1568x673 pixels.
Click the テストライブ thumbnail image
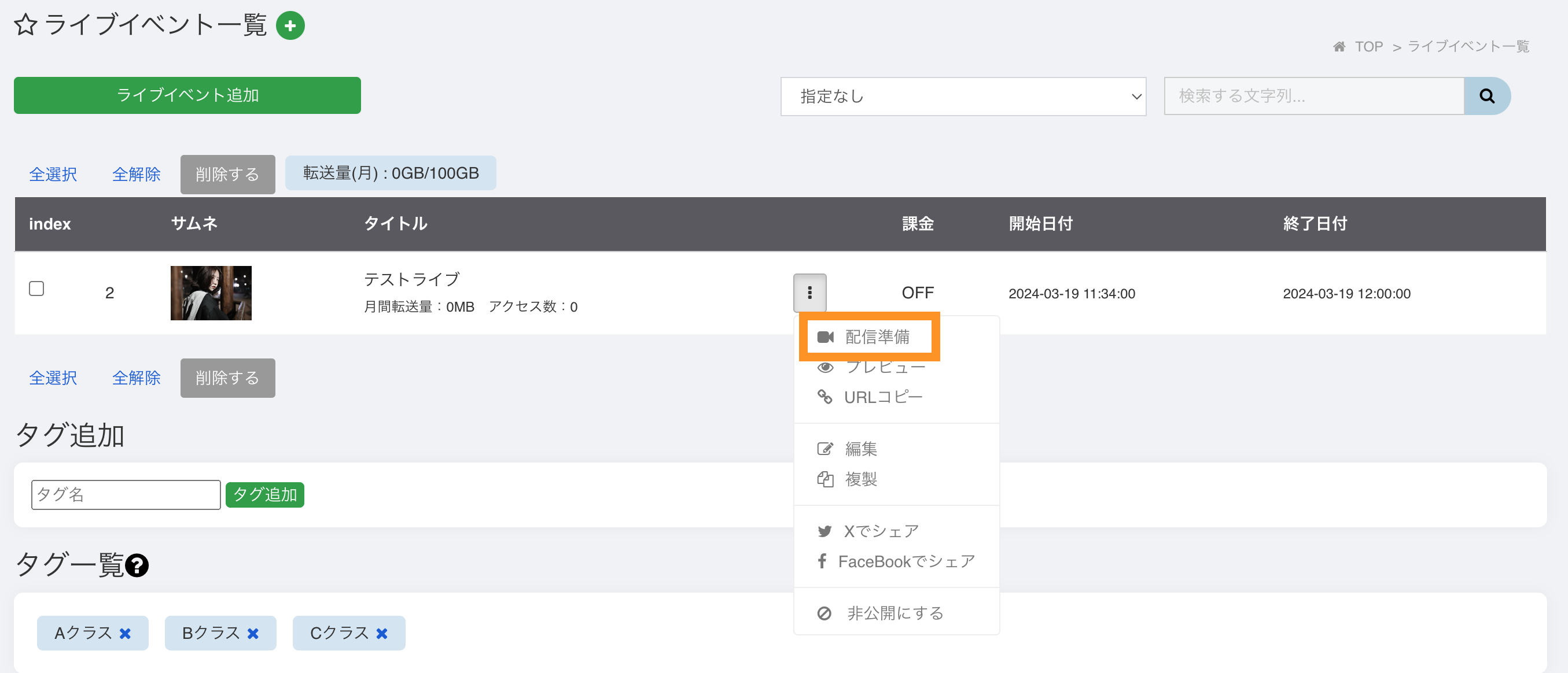coord(211,293)
